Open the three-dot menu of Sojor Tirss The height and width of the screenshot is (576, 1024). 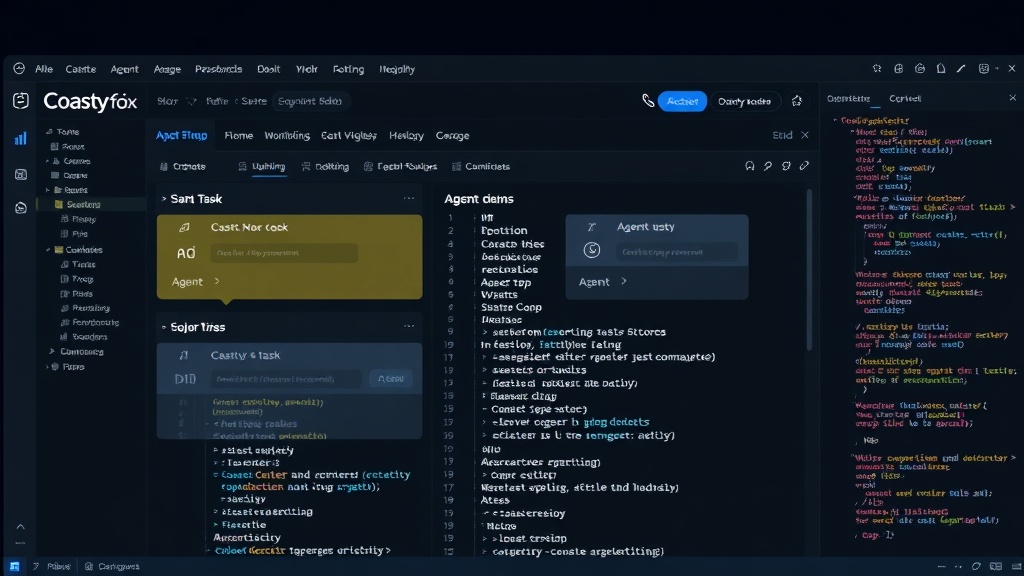point(409,326)
